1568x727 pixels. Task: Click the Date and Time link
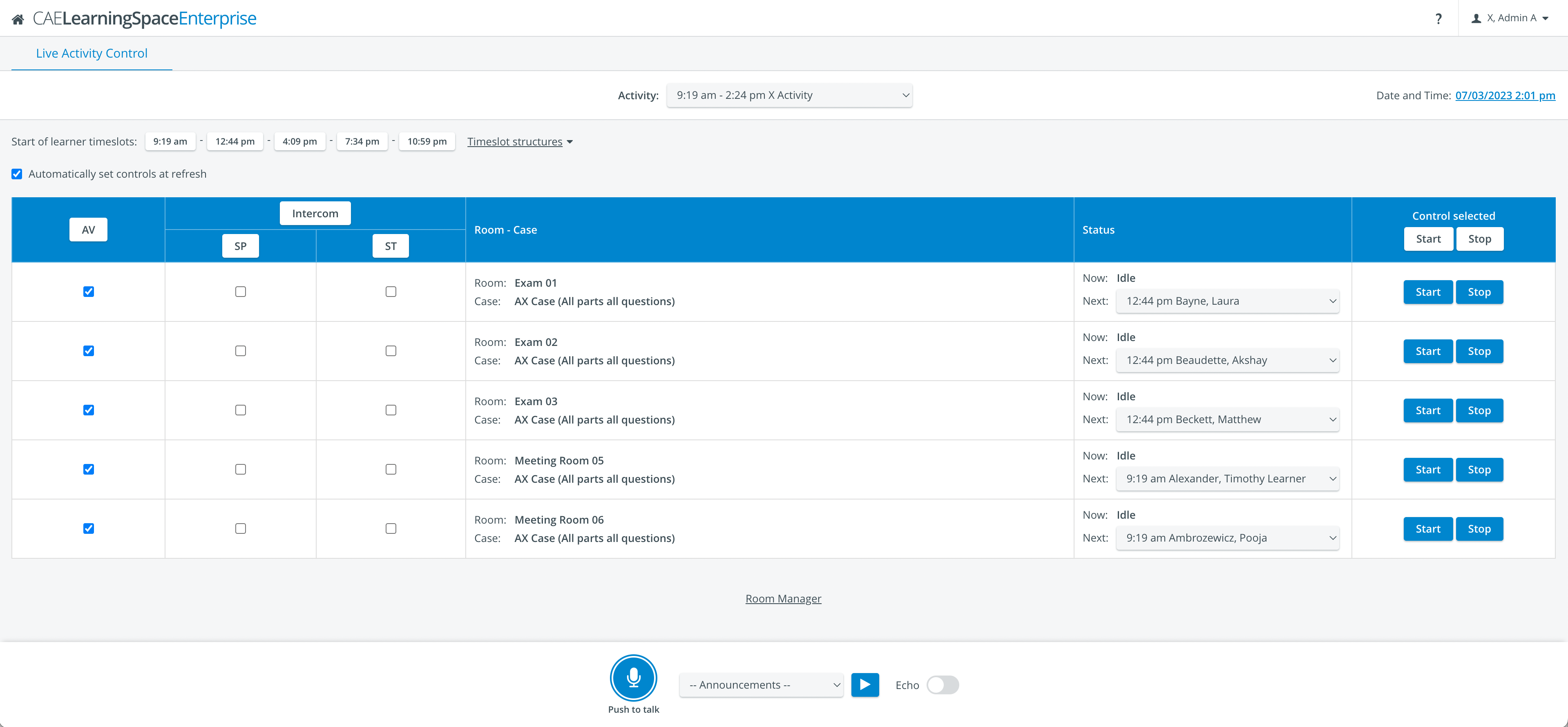[x=1505, y=96]
